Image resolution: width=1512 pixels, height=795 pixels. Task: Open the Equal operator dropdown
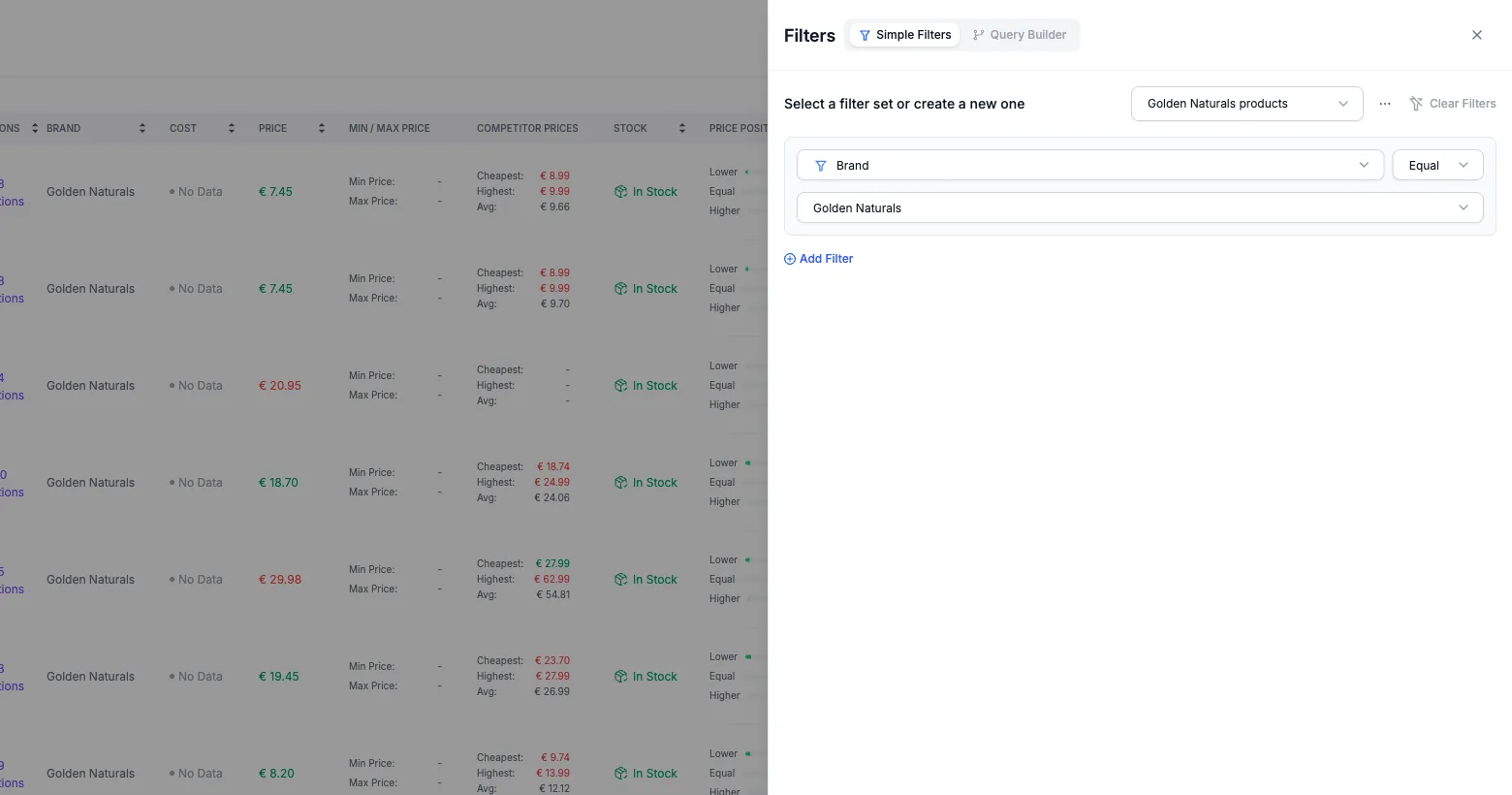tap(1438, 166)
